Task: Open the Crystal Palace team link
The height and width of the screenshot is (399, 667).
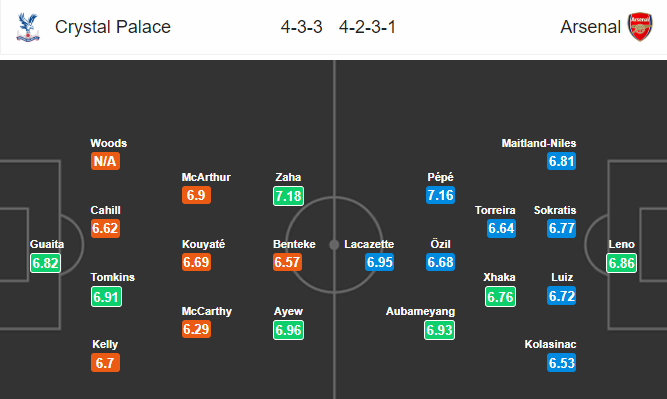Action: pyautogui.click(x=113, y=27)
